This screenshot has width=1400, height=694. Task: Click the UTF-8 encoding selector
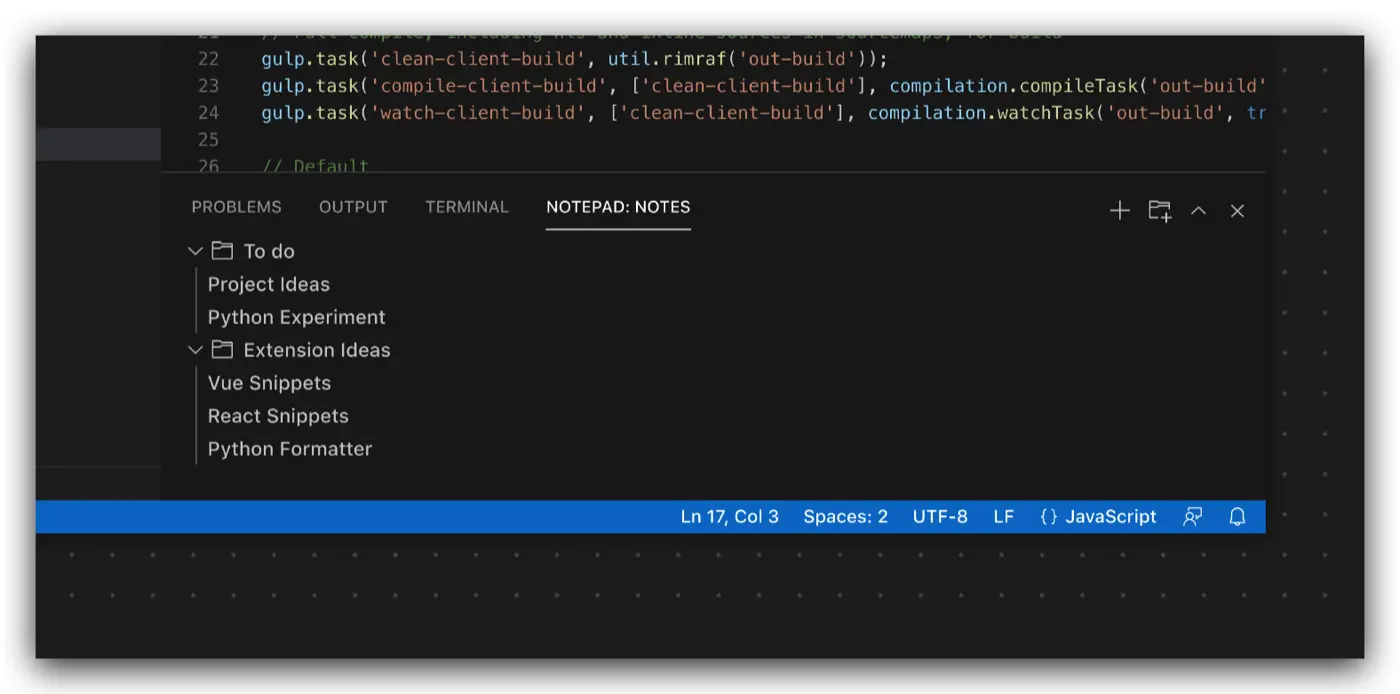click(x=940, y=517)
